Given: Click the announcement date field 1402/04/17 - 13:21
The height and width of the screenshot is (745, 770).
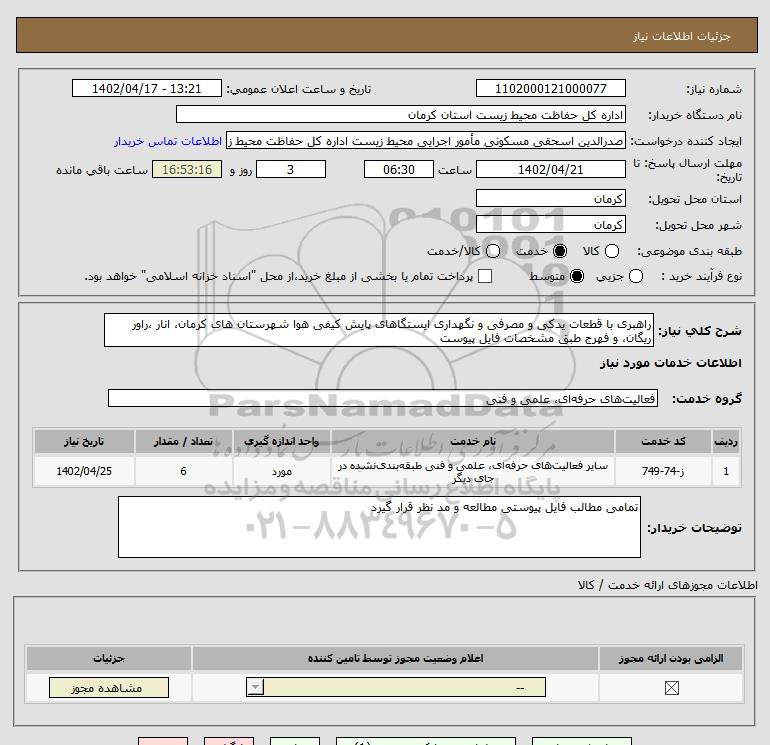Looking at the screenshot, I should [146, 88].
